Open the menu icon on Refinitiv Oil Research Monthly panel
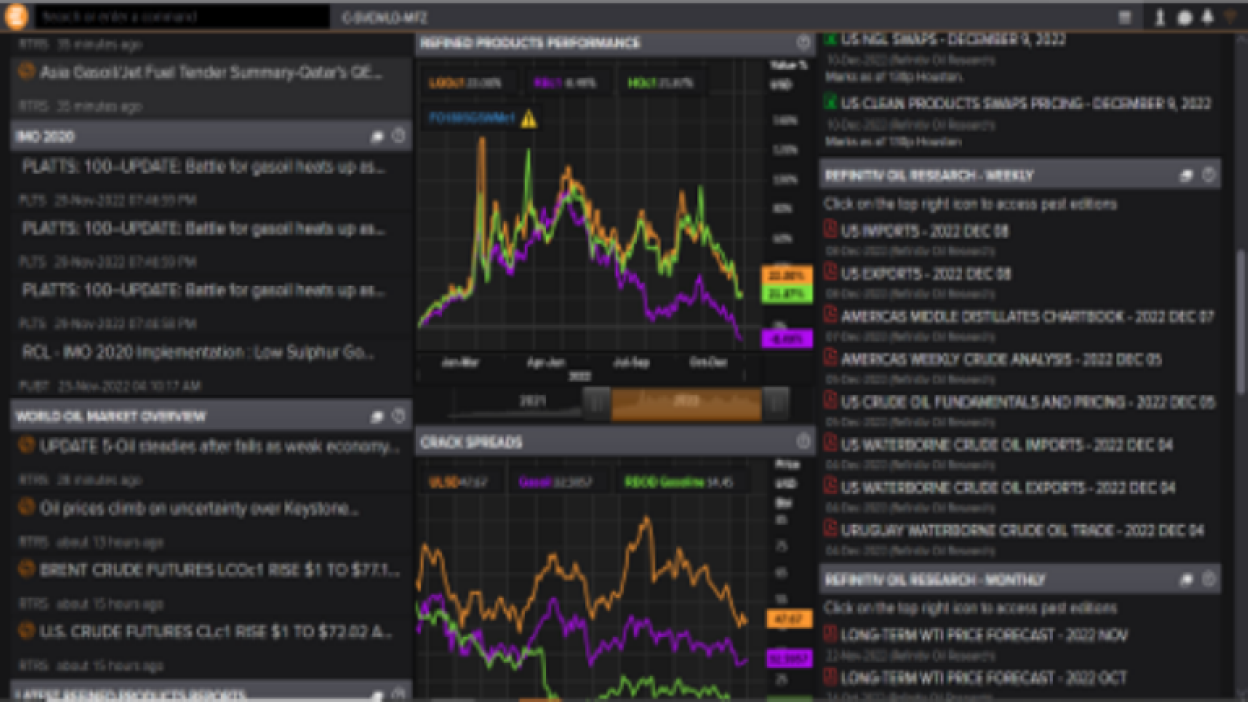Image resolution: width=1248 pixels, height=702 pixels. 1187,579
